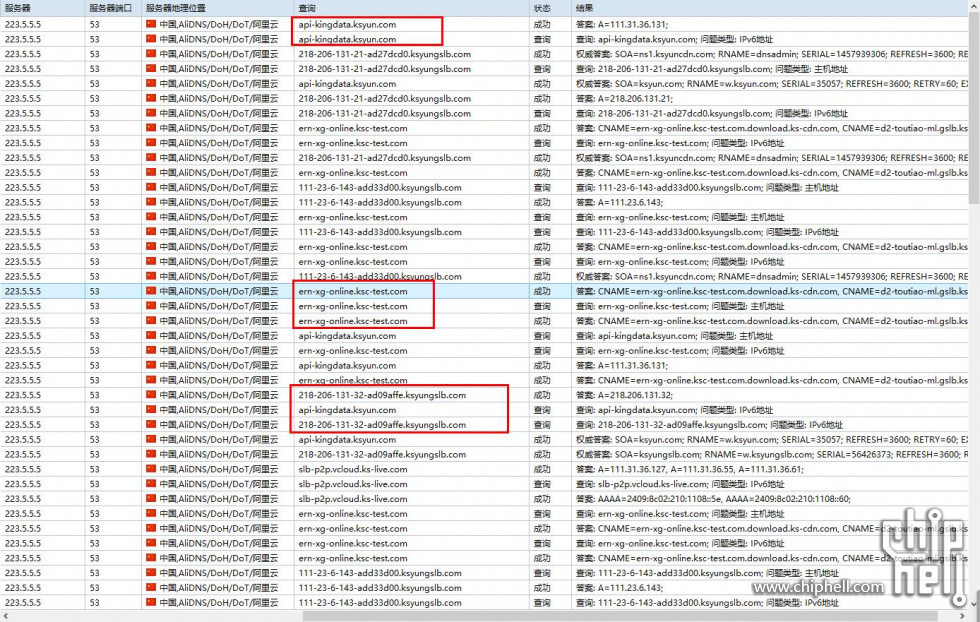
Task: Sort by the 服务器 column header
Action: [x=42, y=8]
